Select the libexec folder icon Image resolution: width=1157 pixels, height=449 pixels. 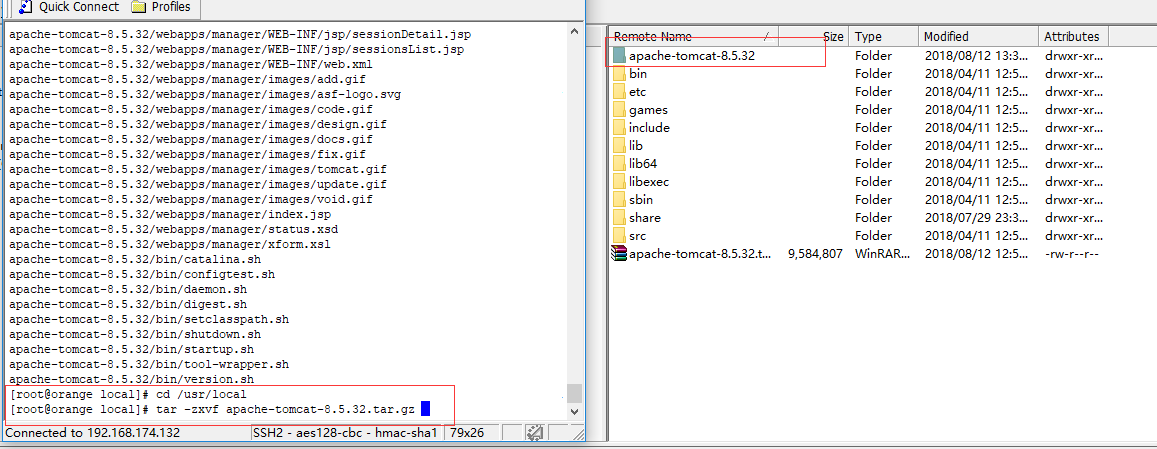pyautogui.click(x=618, y=182)
